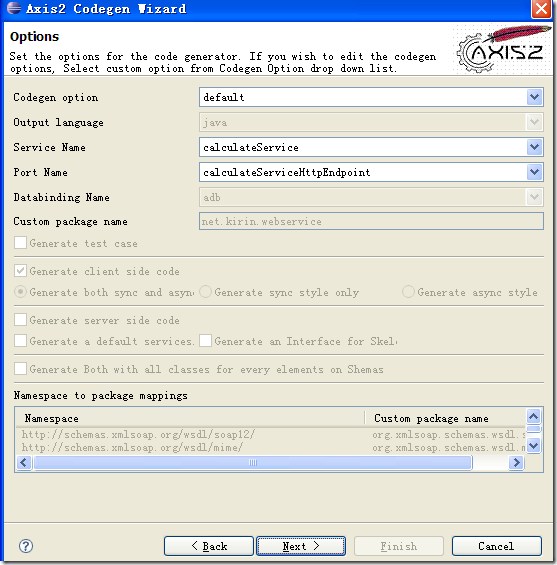Expand the Port Name dropdown arrow
Viewport: 557px width, 565px height.
coord(534,172)
